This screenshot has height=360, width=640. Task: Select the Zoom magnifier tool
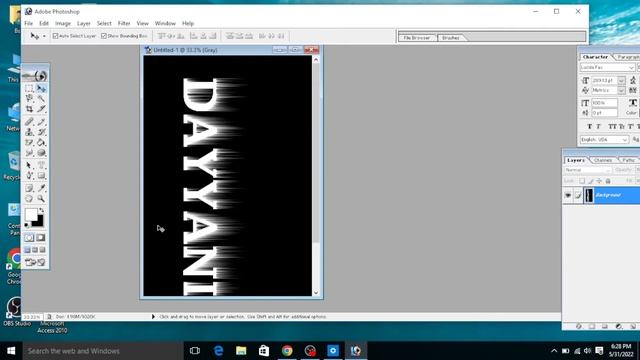click(x=41, y=199)
